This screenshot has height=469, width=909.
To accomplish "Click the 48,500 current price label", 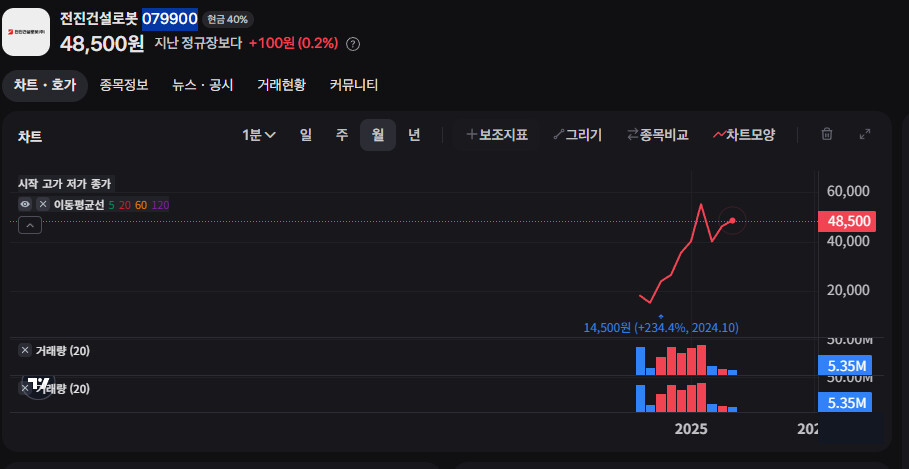I will pyautogui.click(x=846, y=221).
